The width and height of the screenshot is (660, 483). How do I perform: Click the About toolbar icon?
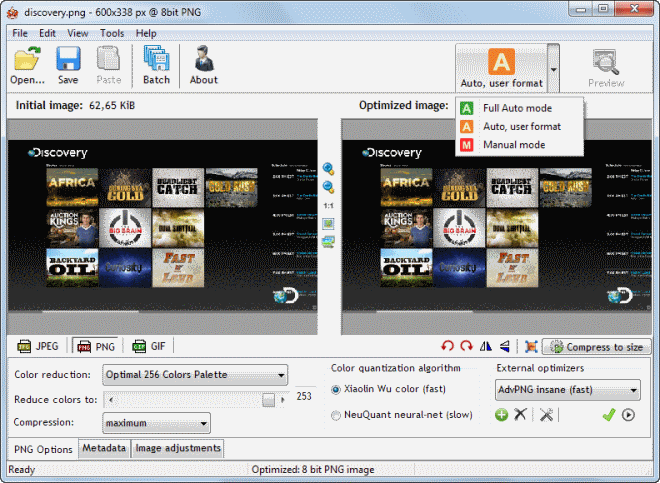click(203, 65)
